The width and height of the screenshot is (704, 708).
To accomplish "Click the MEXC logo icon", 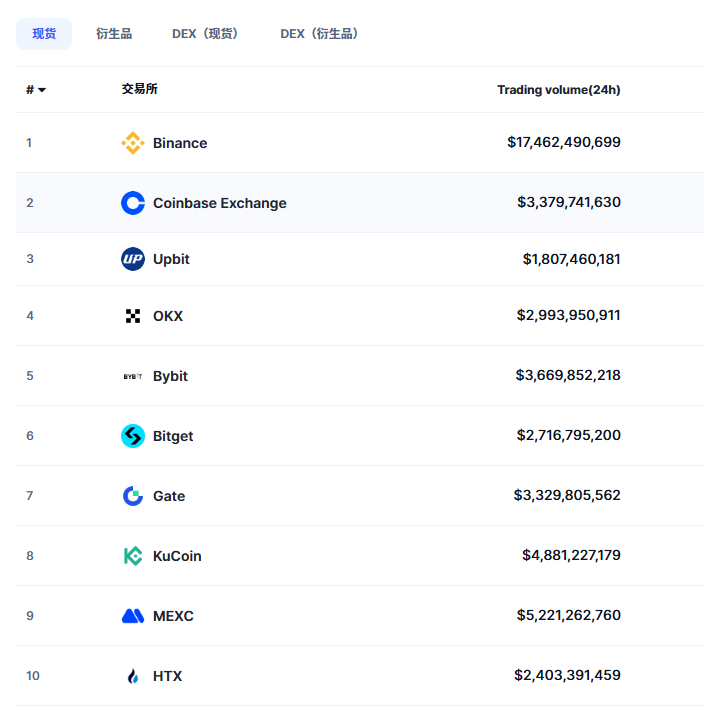I will tap(133, 616).
